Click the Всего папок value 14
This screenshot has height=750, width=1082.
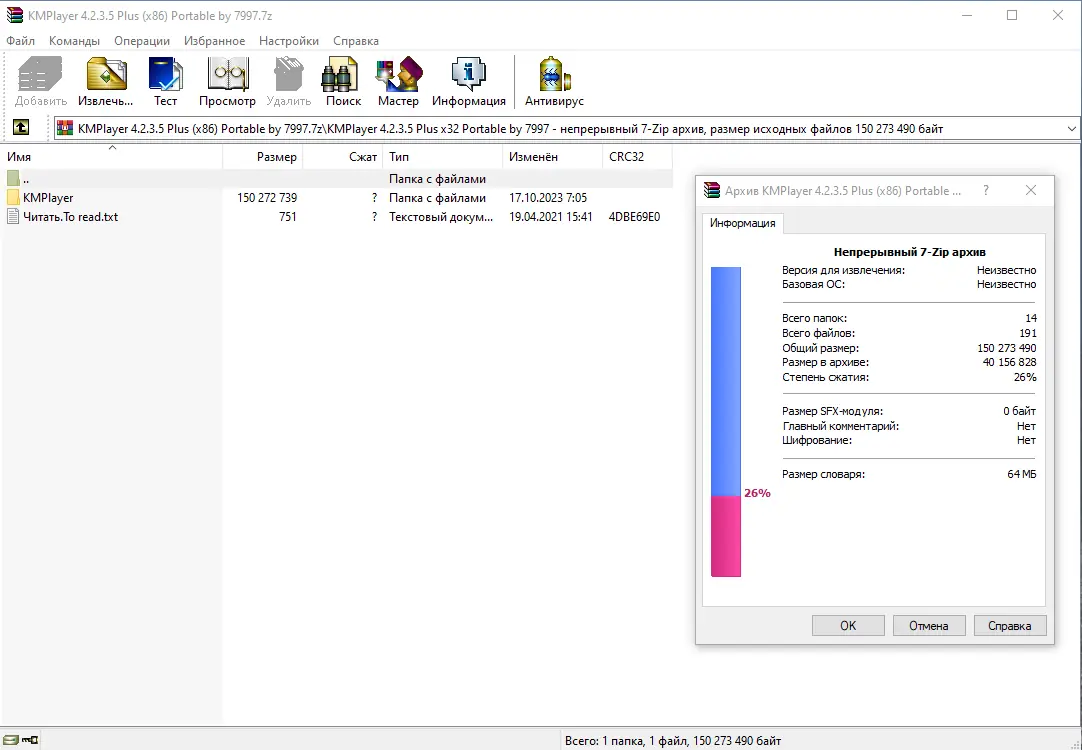point(1031,318)
